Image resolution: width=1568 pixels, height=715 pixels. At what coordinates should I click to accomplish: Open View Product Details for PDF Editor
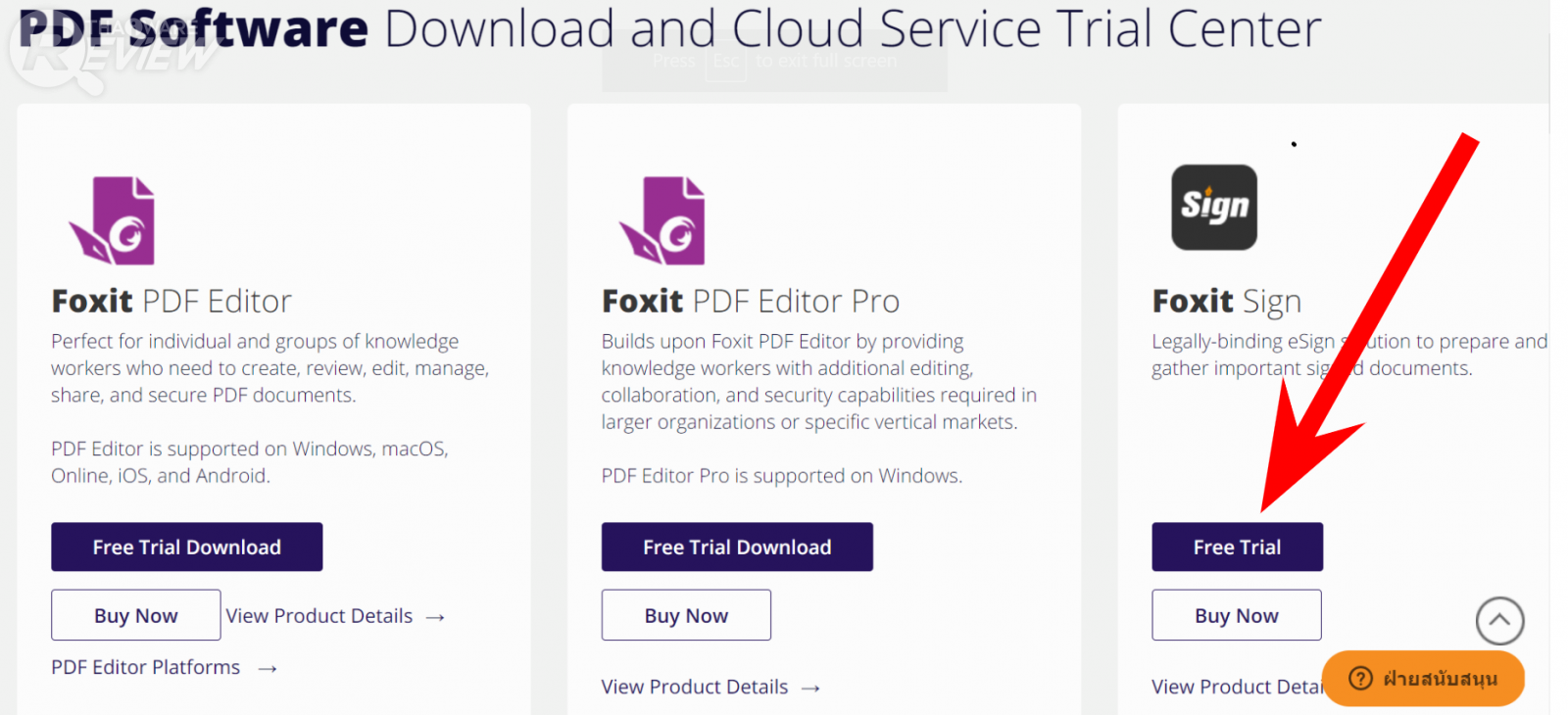[319, 616]
